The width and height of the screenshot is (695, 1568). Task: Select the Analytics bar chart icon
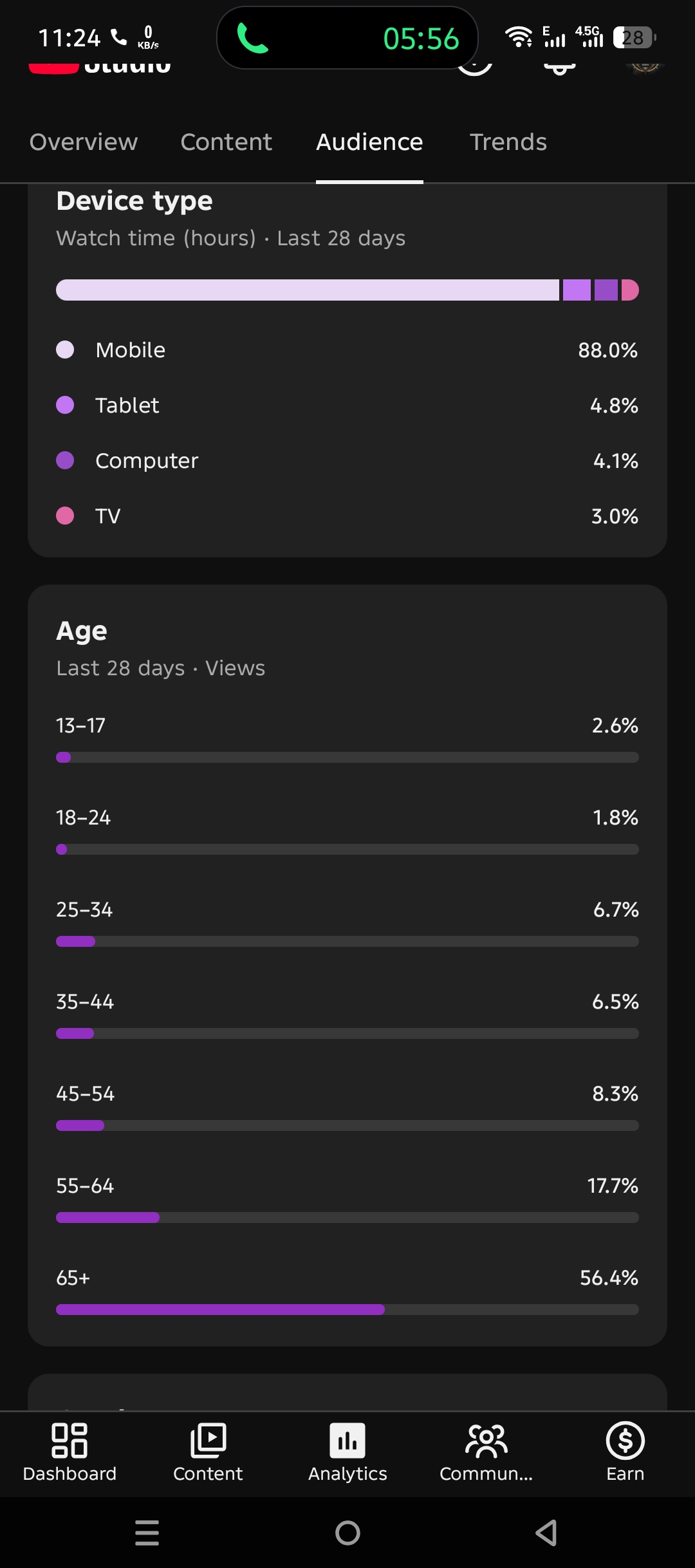click(347, 1441)
